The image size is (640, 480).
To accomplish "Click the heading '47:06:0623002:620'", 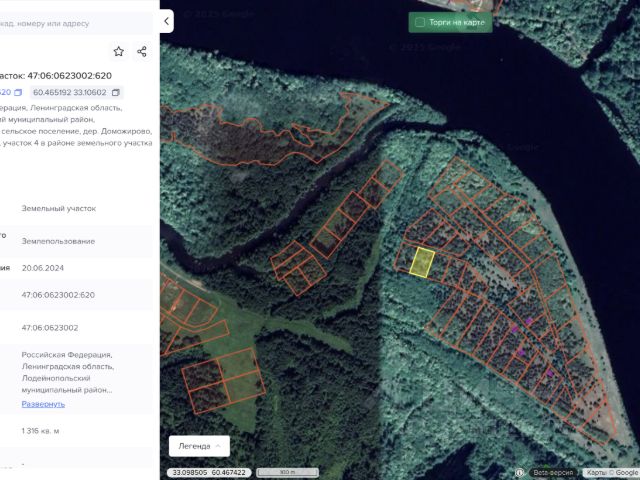I will click(69, 76).
